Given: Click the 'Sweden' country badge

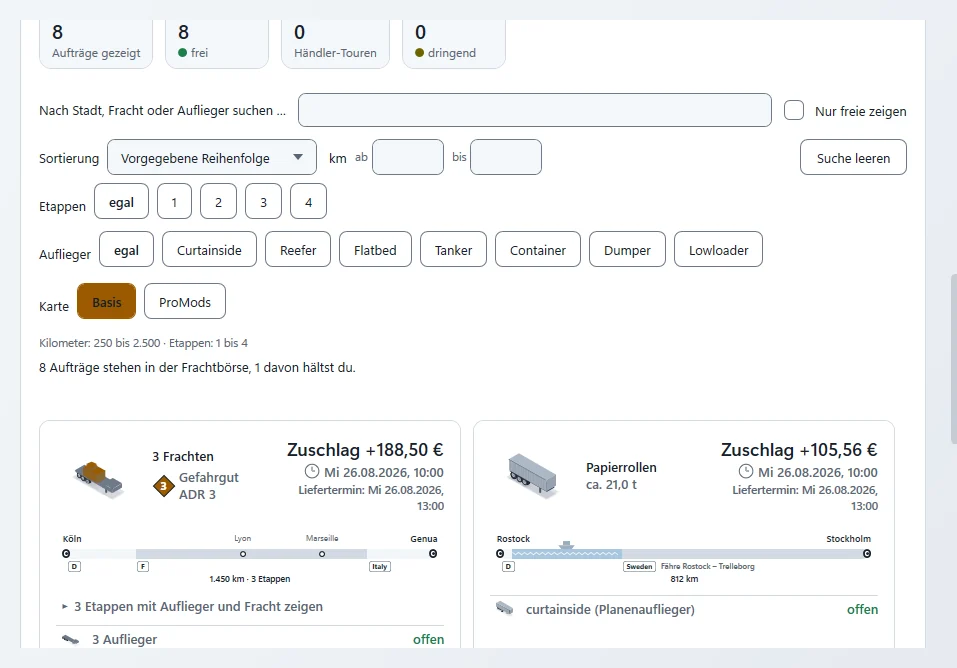Looking at the screenshot, I should tap(639, 567).
